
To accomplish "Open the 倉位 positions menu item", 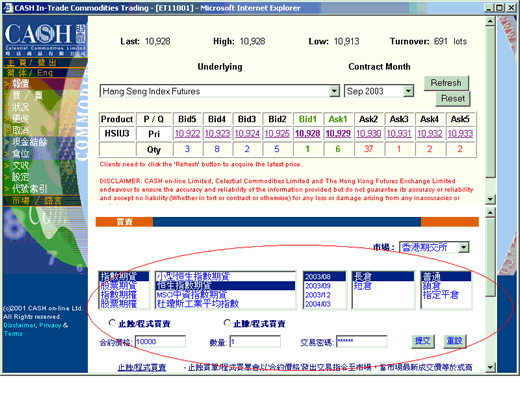I will click(x=21, y=154).
